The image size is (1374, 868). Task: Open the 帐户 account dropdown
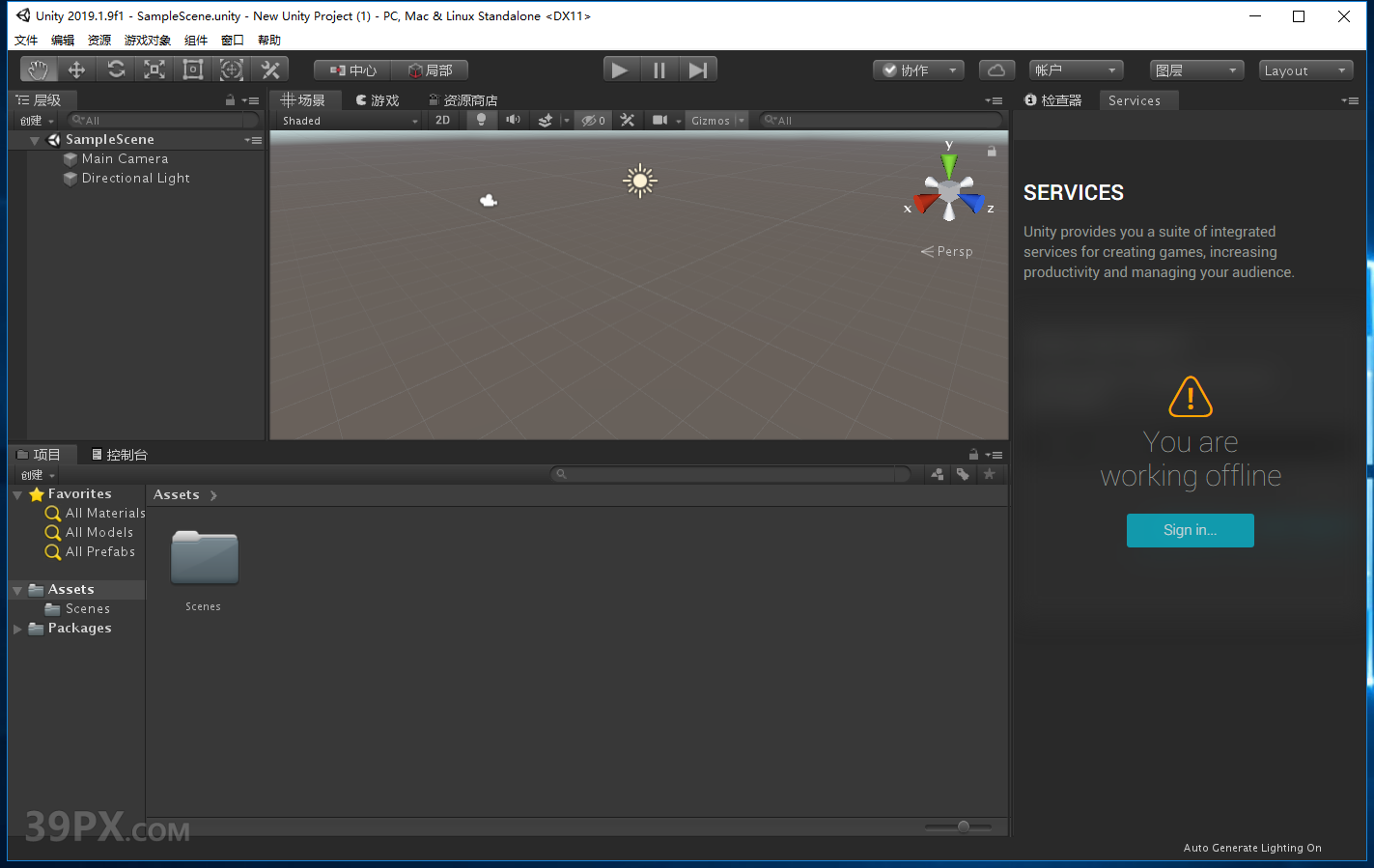click(x=1076, y=70)
